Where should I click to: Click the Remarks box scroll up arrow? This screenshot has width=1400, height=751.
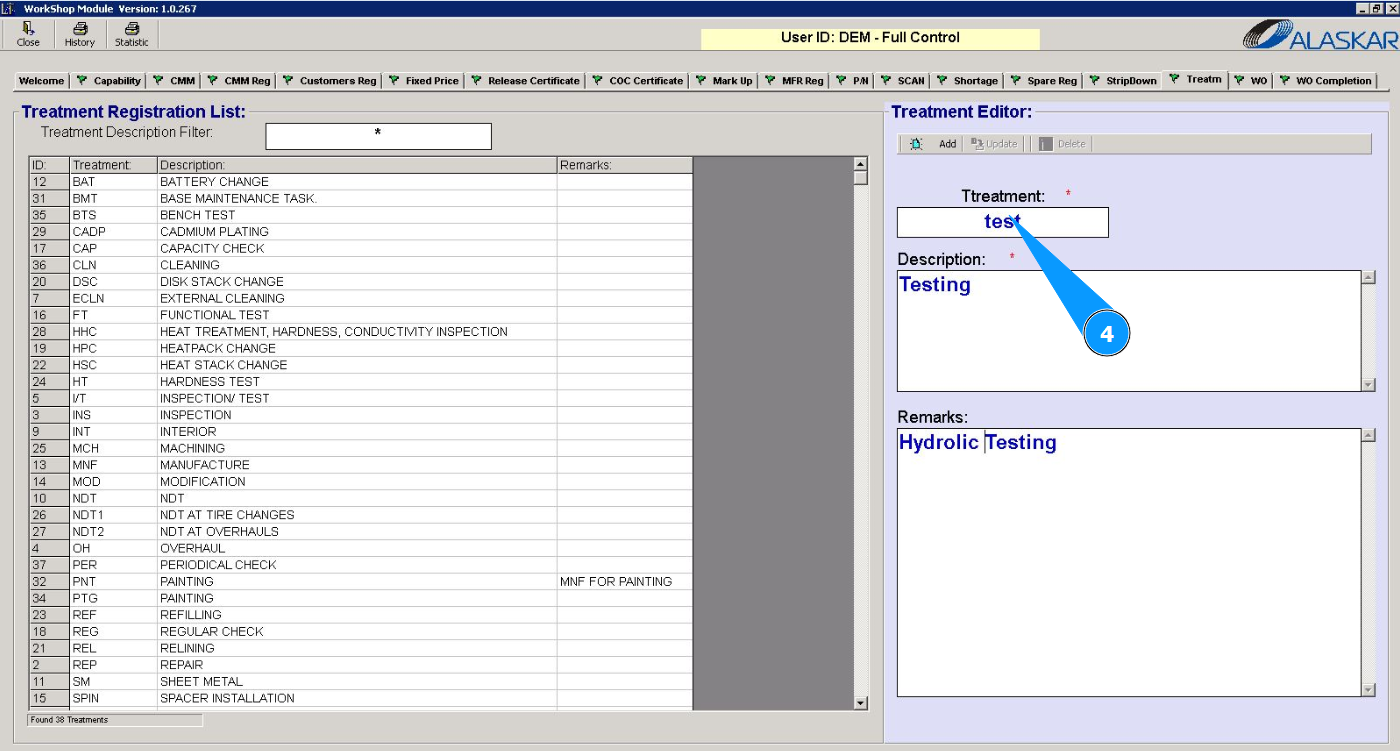(x=1369, y=435)
